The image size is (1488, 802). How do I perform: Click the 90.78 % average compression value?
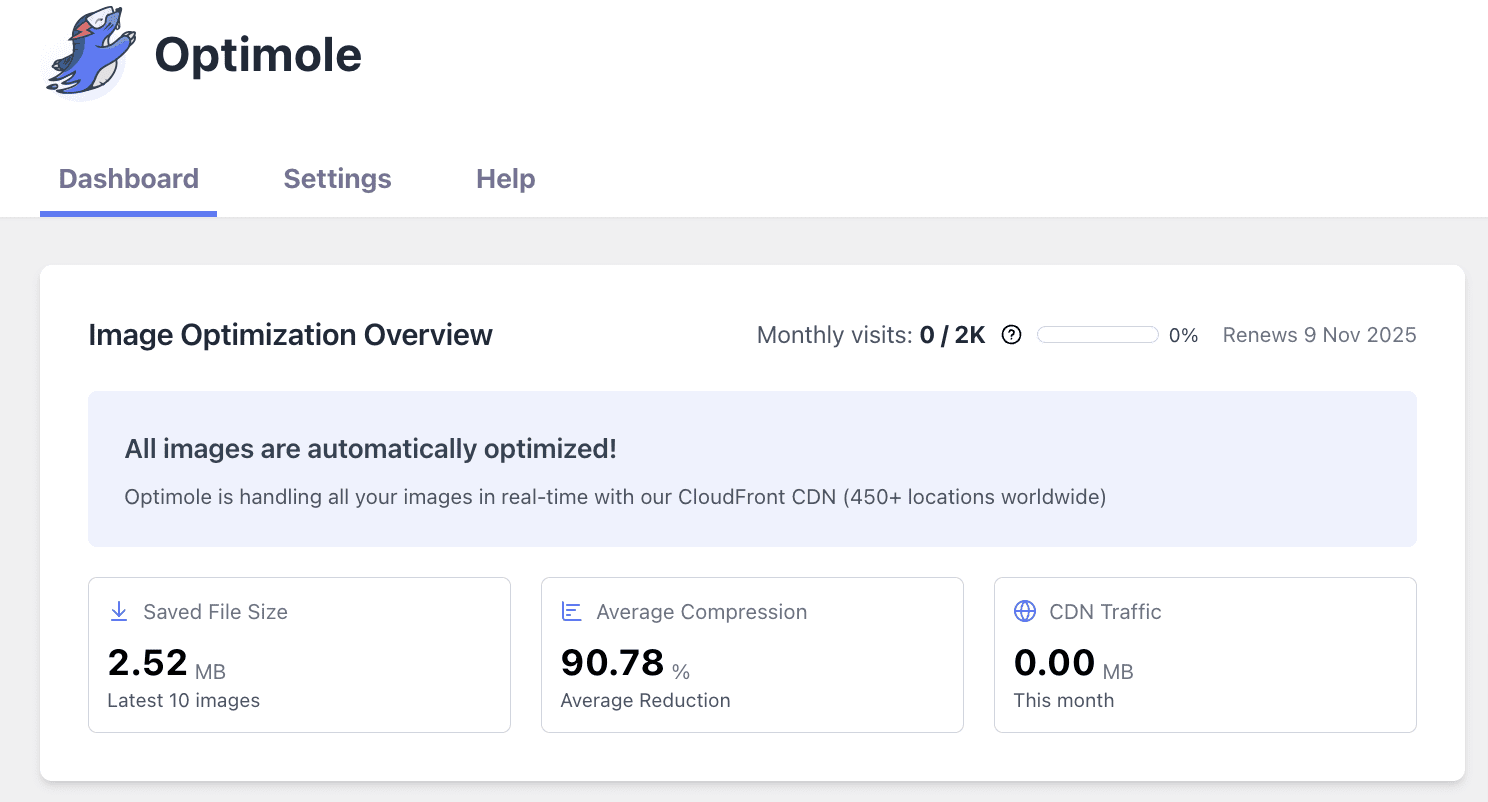coord(625,663)
